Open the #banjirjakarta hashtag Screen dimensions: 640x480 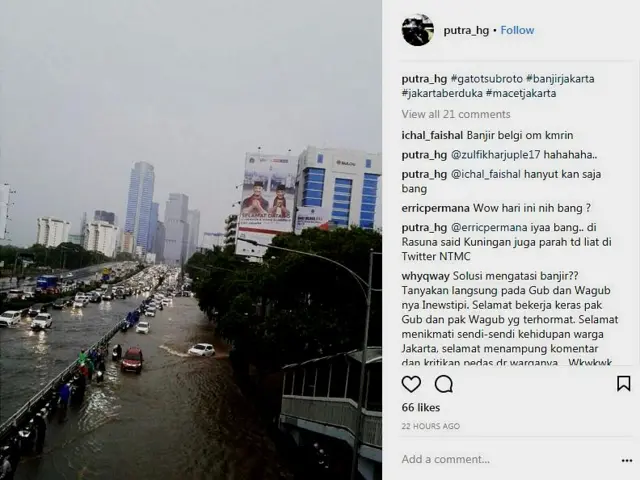point(560,78)
